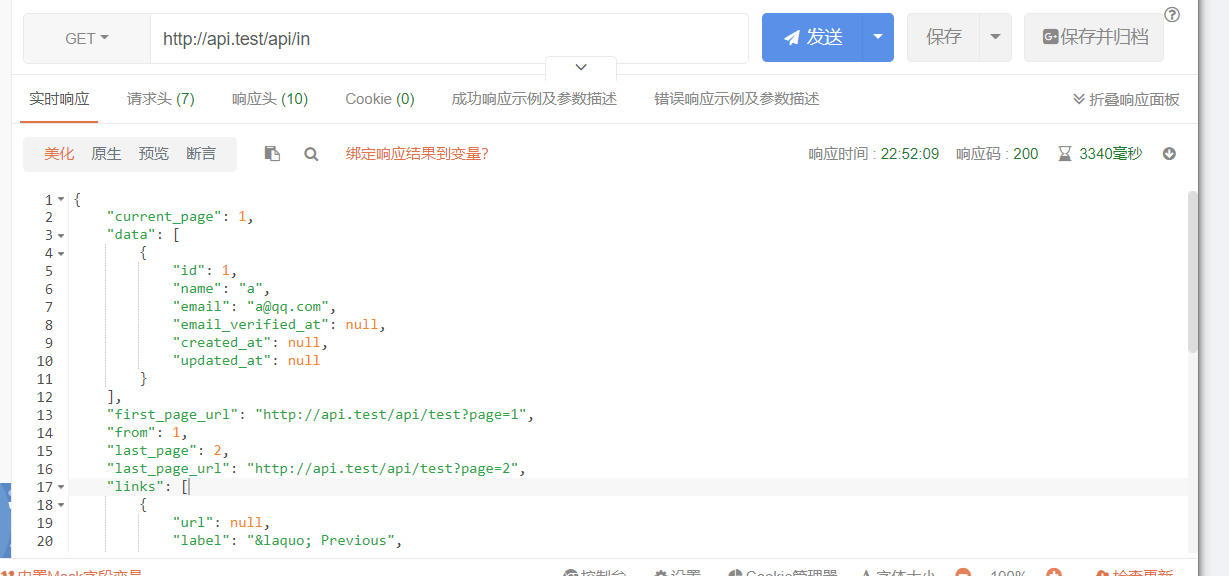Open the help question mark icon
This screenshot has width=1229, height=576.
[x=1172, y=15]
